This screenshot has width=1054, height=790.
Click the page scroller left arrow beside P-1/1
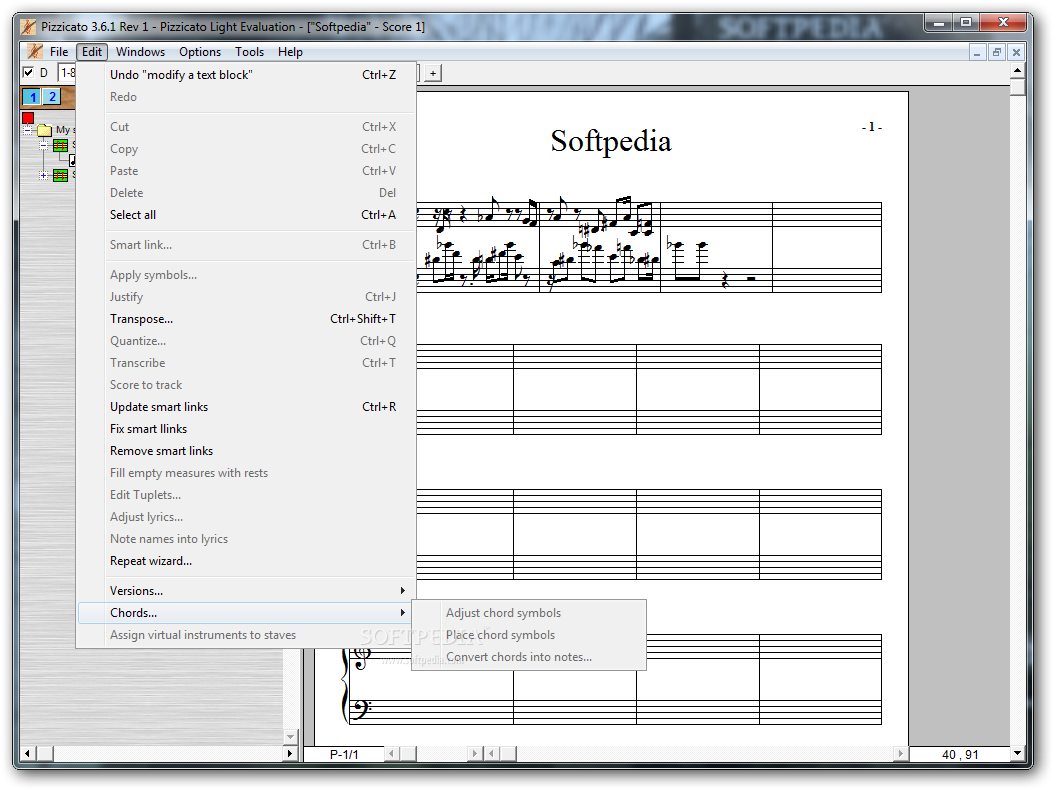(x=391, y=754)
